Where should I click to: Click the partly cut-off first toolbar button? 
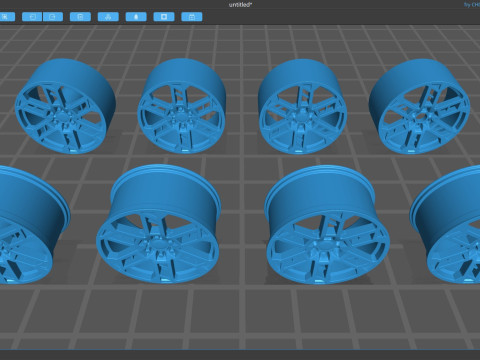coord(7,17)
